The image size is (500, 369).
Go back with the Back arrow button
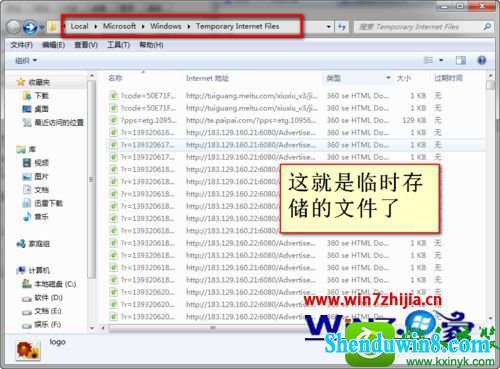tap(13, 27)
